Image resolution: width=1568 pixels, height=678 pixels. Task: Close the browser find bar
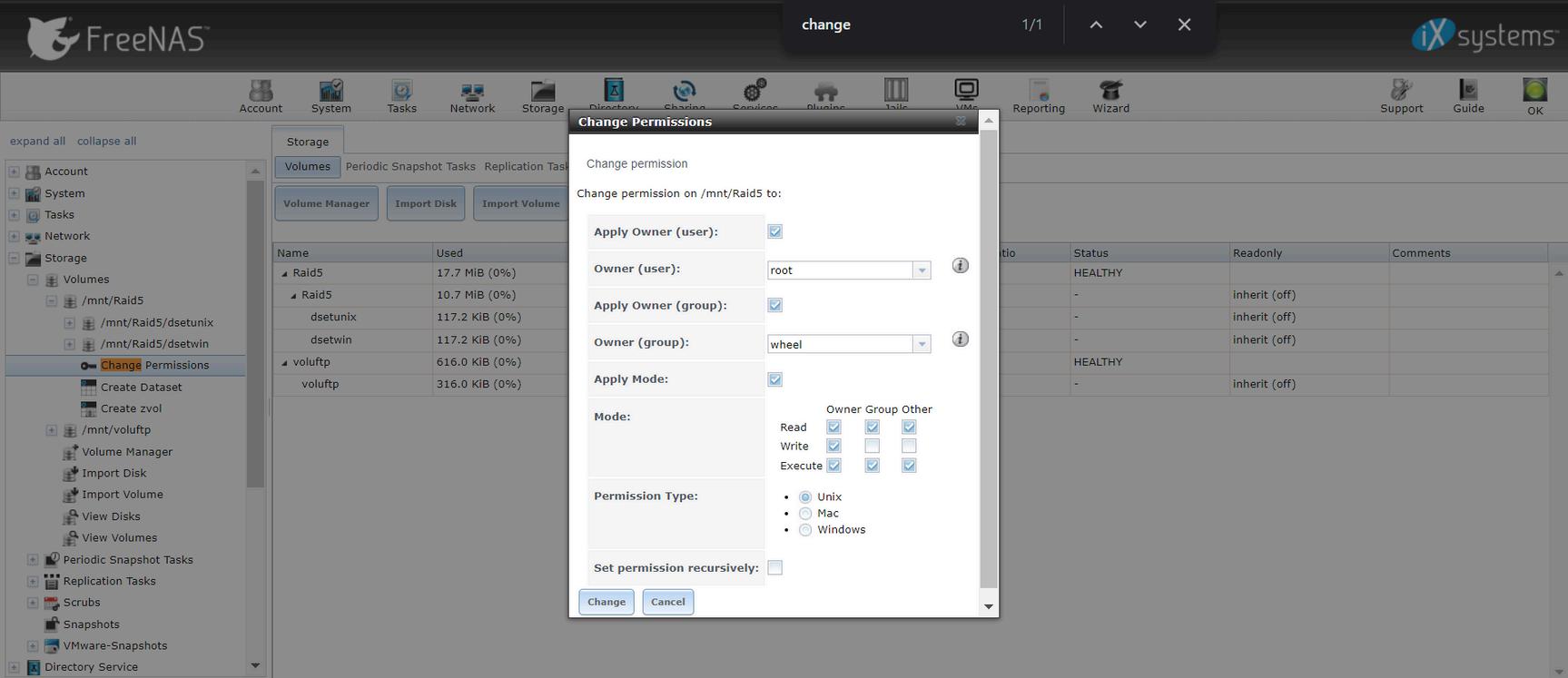click(1184, 25)
